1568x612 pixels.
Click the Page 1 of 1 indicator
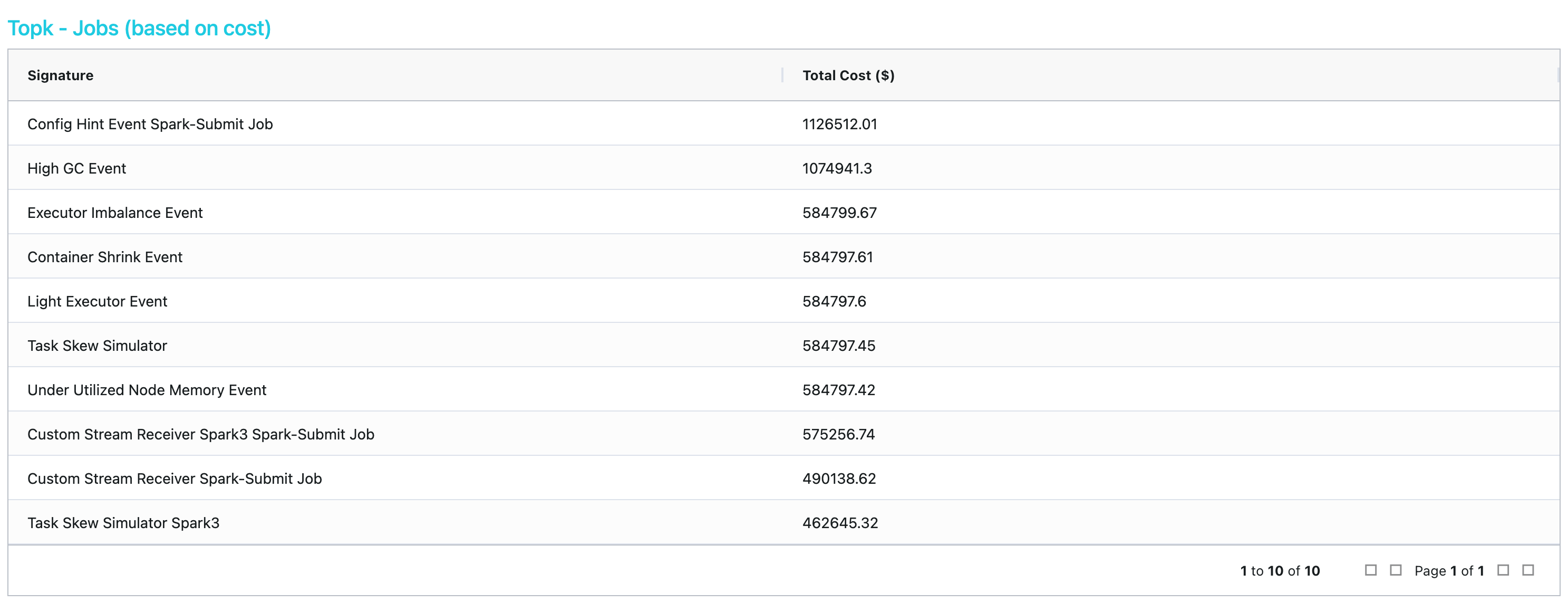click(x=1449, y=571)
